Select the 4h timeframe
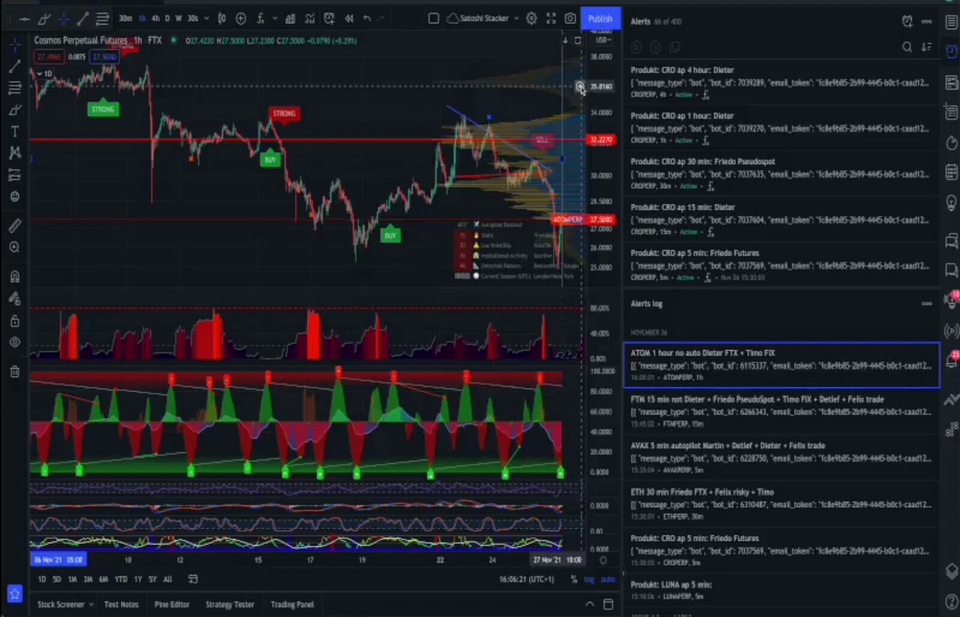The image size is (960, 617). tap(156, 19)
